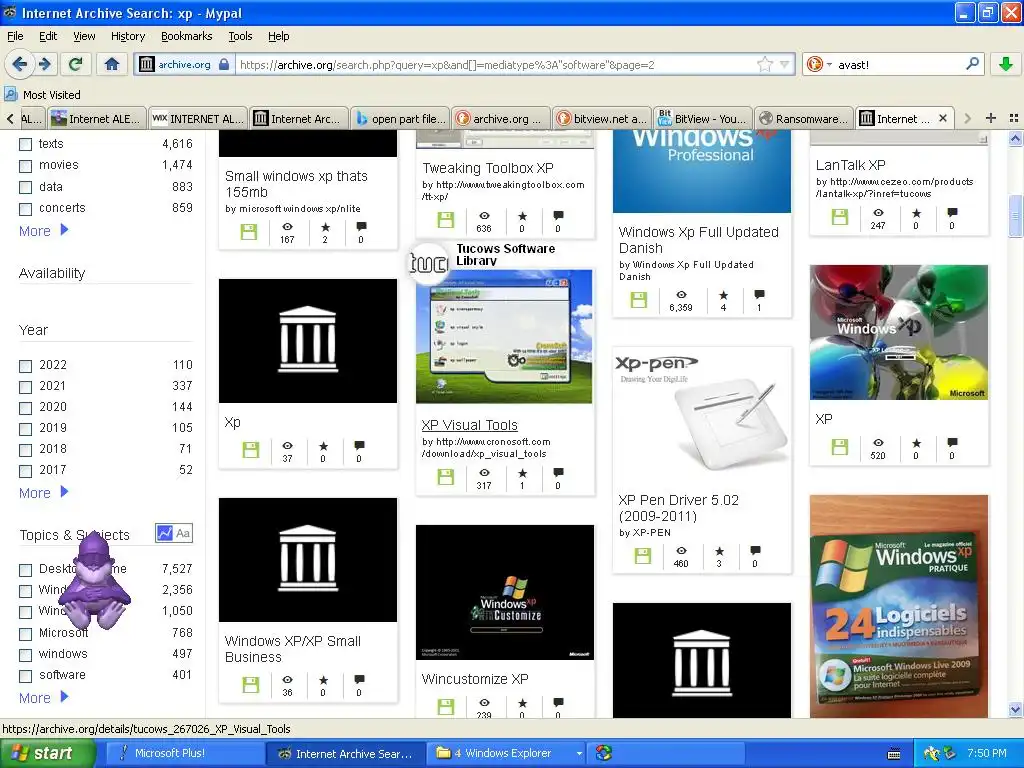This screenshot has width=1024, height=768.
Task: Expand More under media types
Action: pos(44,231)
